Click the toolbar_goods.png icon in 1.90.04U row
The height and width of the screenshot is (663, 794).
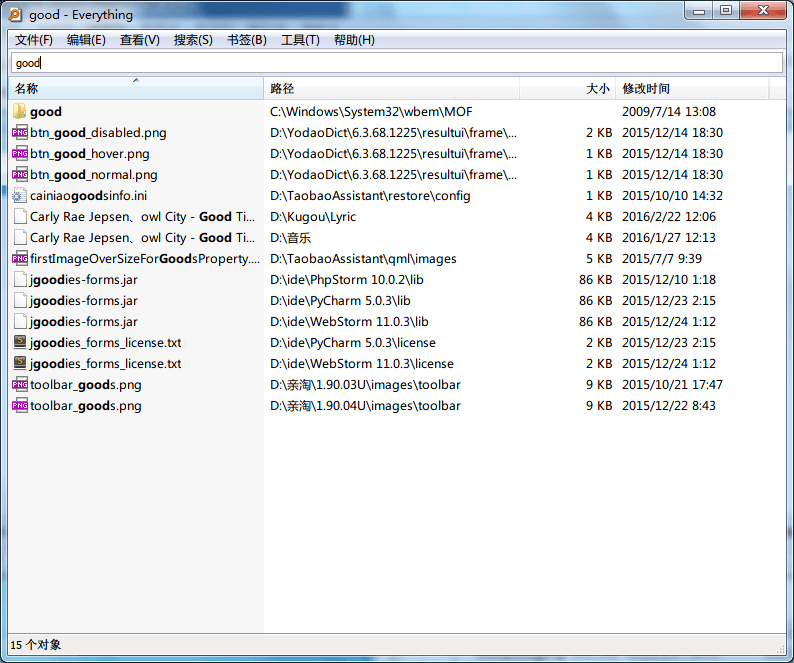point(20,406)
